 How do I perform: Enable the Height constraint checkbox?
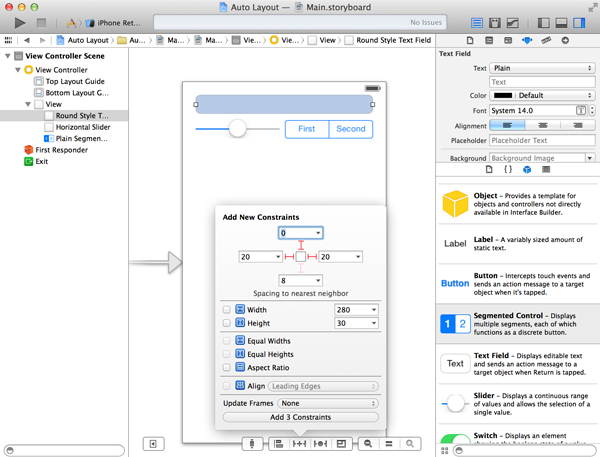pyautogui.click(x=227, y=323)
